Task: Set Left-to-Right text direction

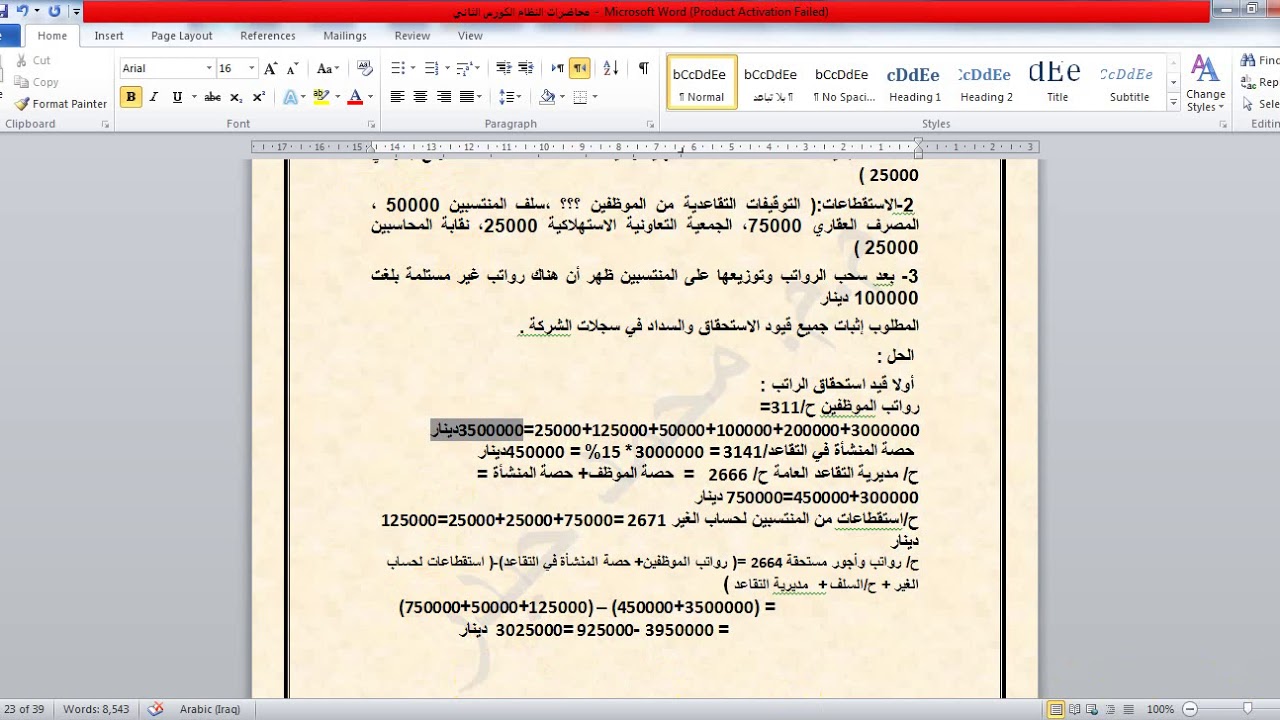Action: (x=557, y=68)
